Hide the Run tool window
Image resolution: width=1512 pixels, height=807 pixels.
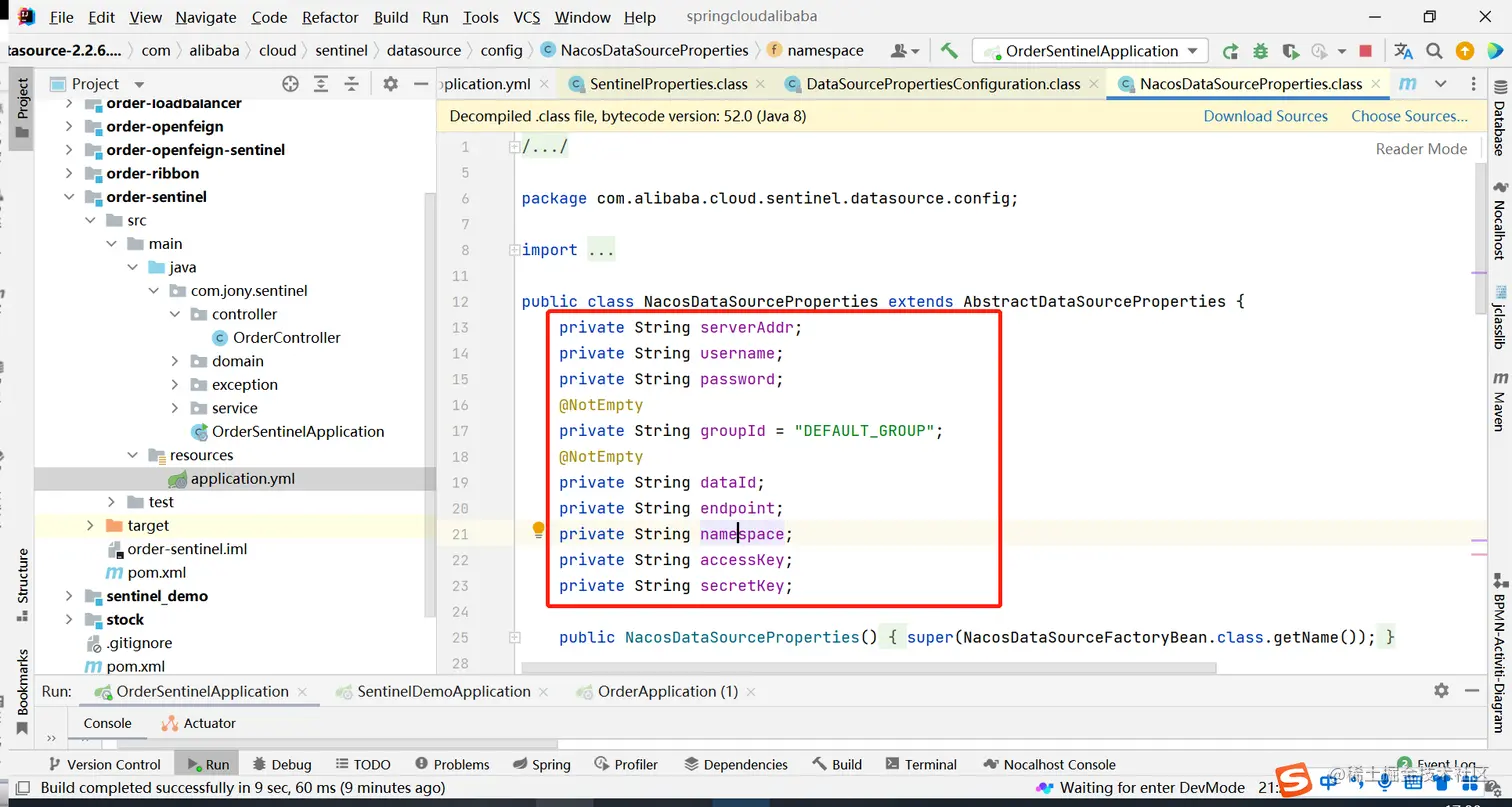(x=1471, y=690)
